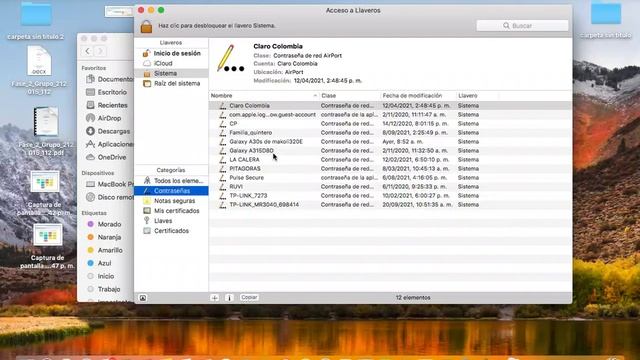Select the Familia_quintero entry
Screen dimensions: 640x360
click(390, 133)
